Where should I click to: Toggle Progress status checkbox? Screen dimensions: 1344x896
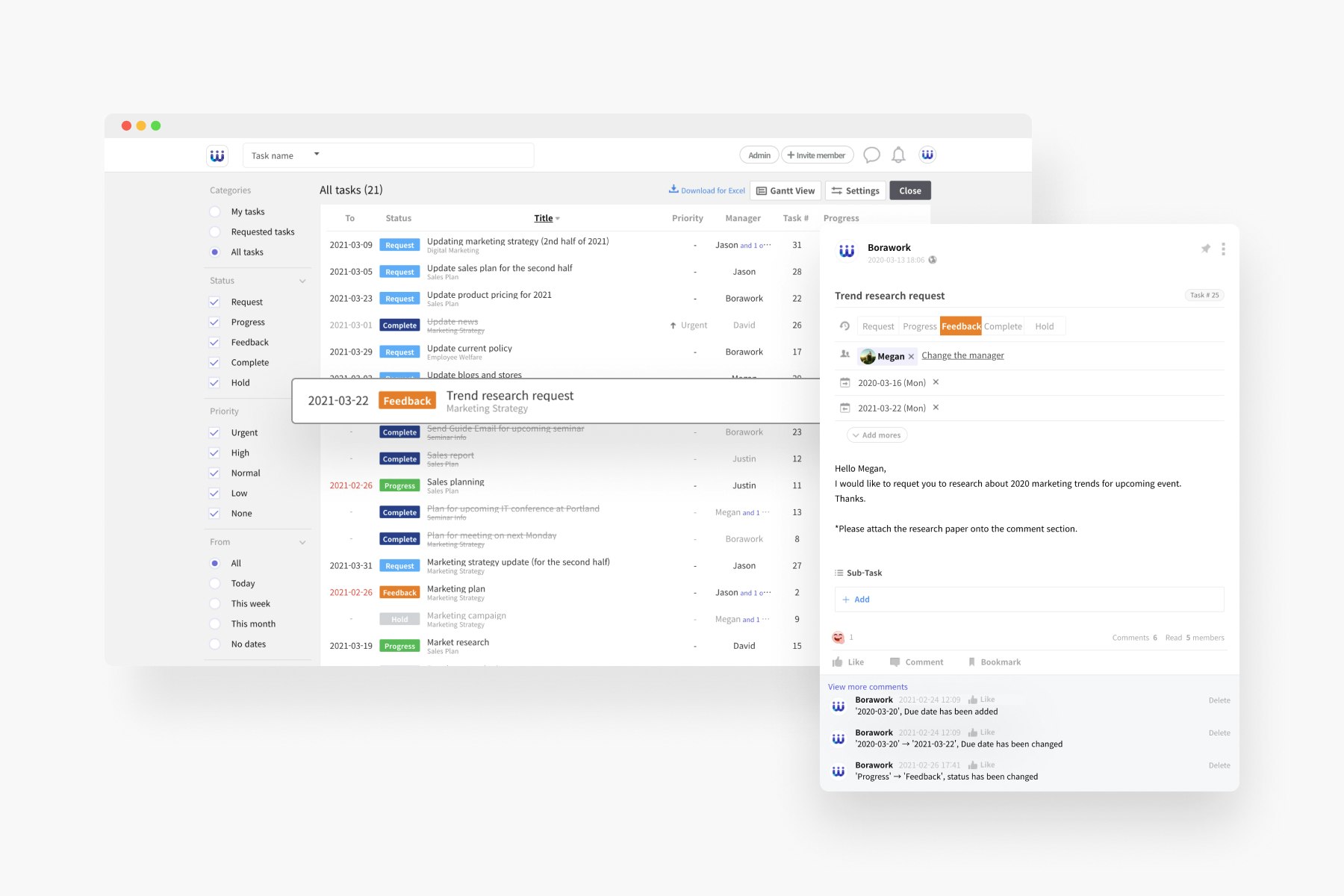click(x=214, y=323)
